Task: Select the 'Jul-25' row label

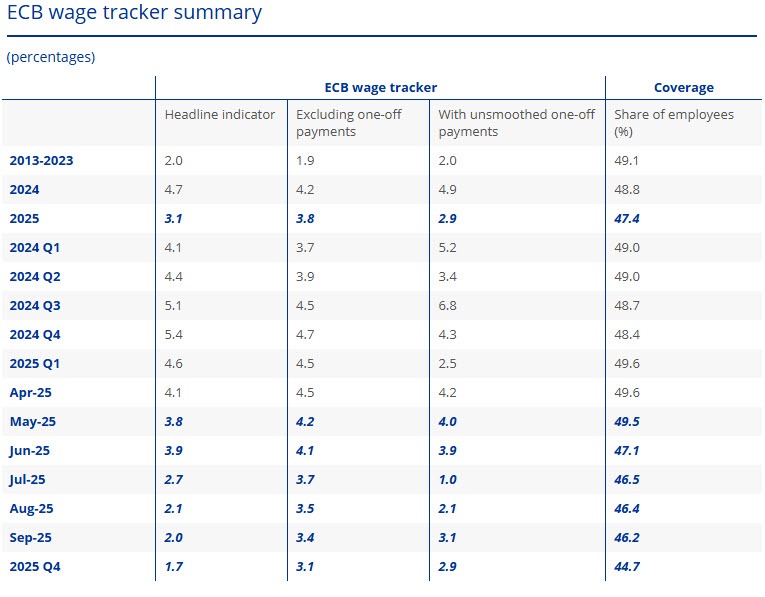Action: (x=29, y=480)
